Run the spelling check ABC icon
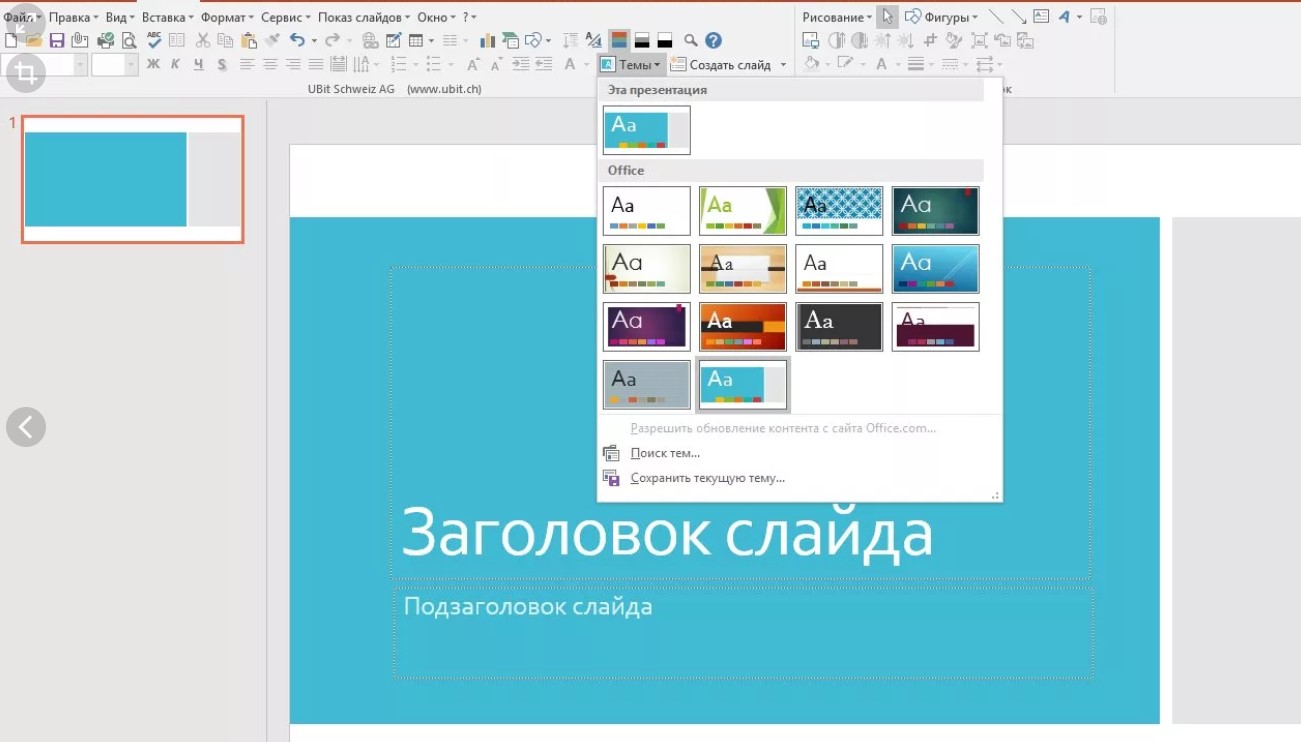This screenshot has width=1301, height=742. pos(154,40)
